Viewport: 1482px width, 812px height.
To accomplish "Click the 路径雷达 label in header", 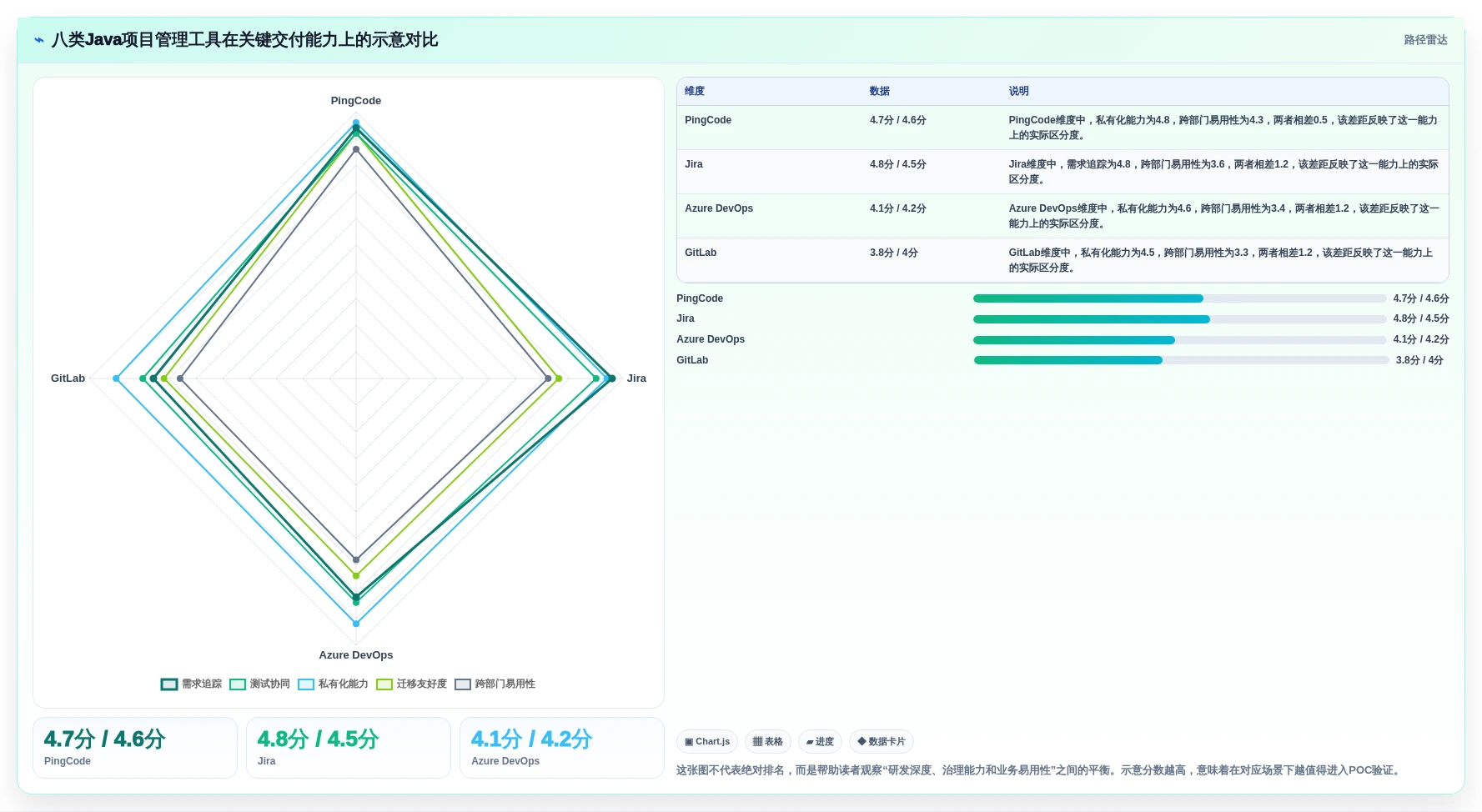I will point(1425,40).
